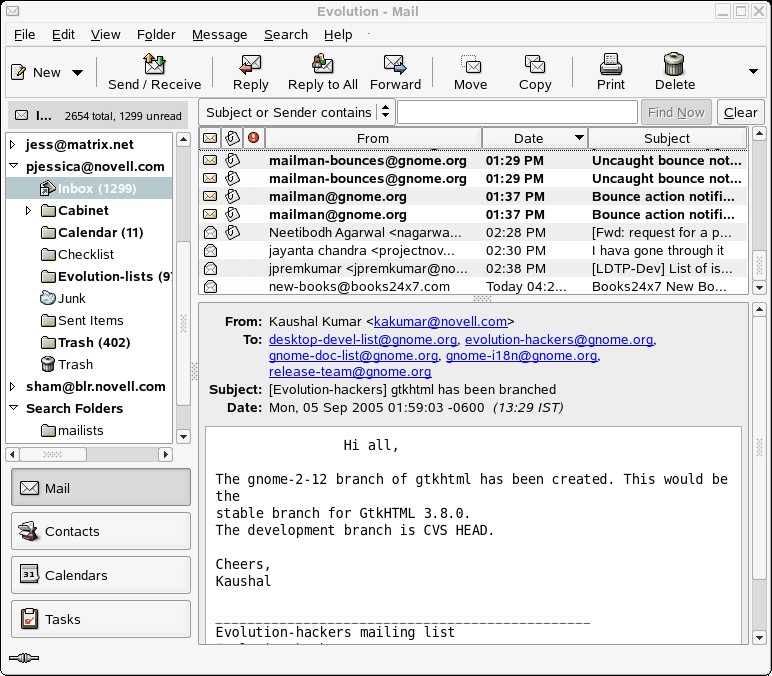
Task: Sort by the attachment column header
Action: (232, 138)
